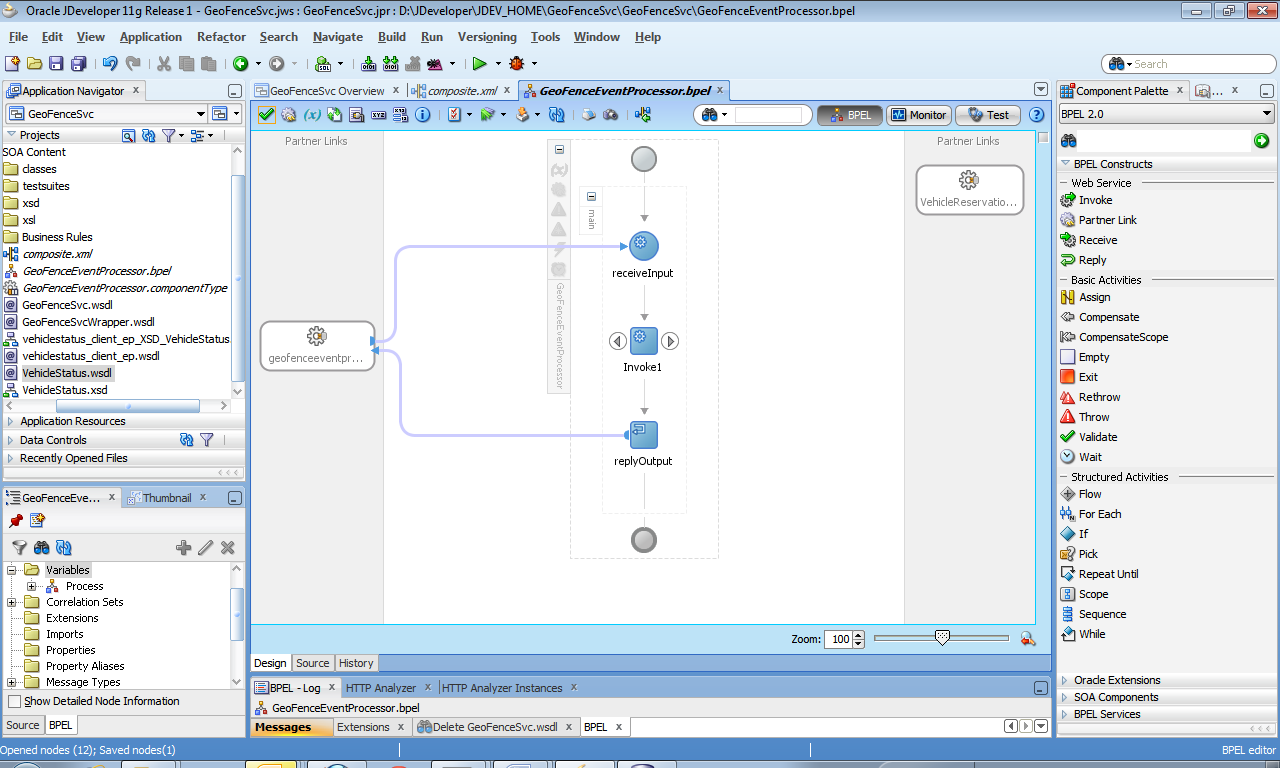Navigate back with the green back arrow
The width and height of the screenshot is (1280, 768).
click(240, 63)
